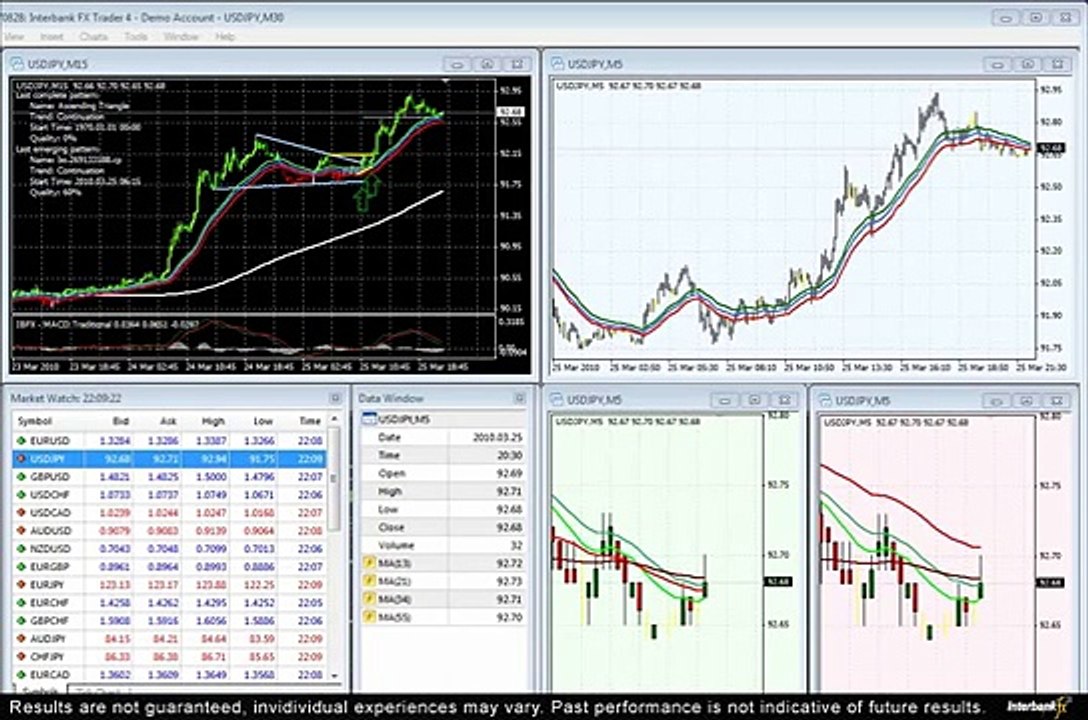Viewport: 1088px width, 720px height.
Task: Click the Market Watch vertical scrollbar thumb
Action: (x=334, y=479)
